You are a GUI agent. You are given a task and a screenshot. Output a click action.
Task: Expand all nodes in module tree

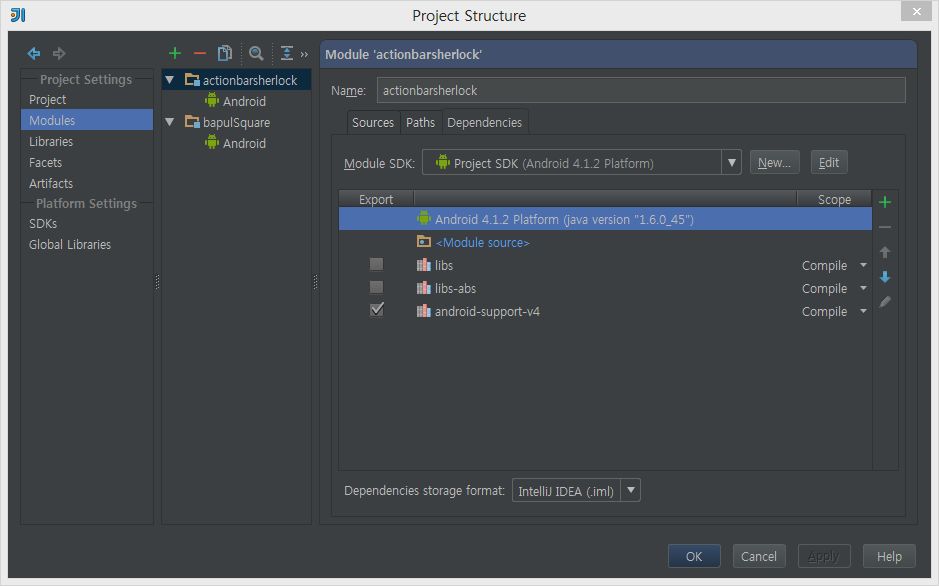point(287,54)
